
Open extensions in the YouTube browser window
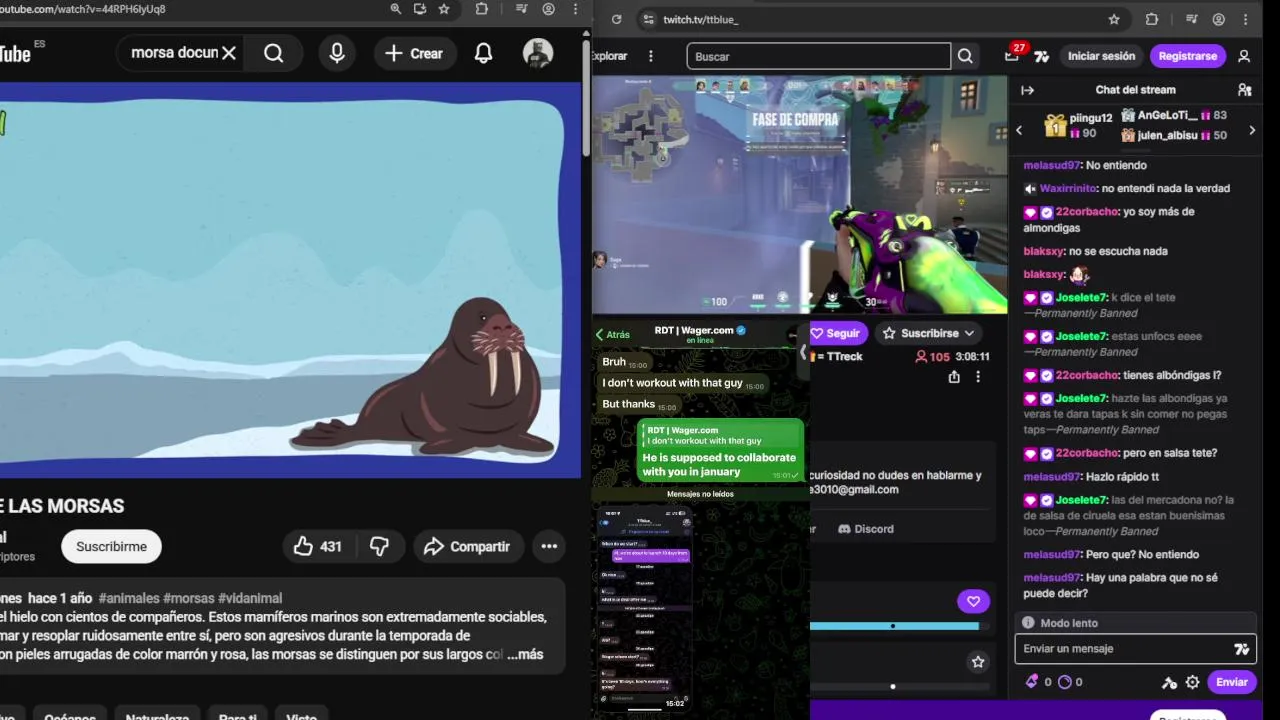point(482,9)
